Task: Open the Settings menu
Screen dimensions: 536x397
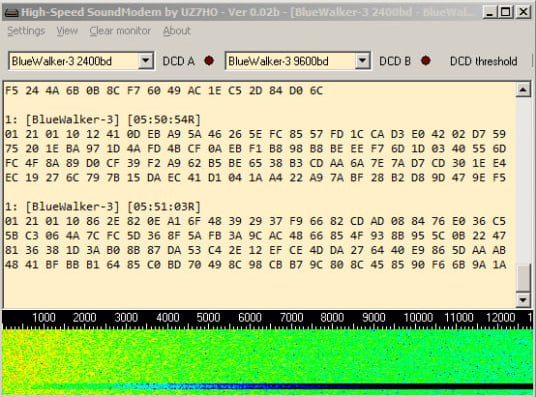Action: 26,31
